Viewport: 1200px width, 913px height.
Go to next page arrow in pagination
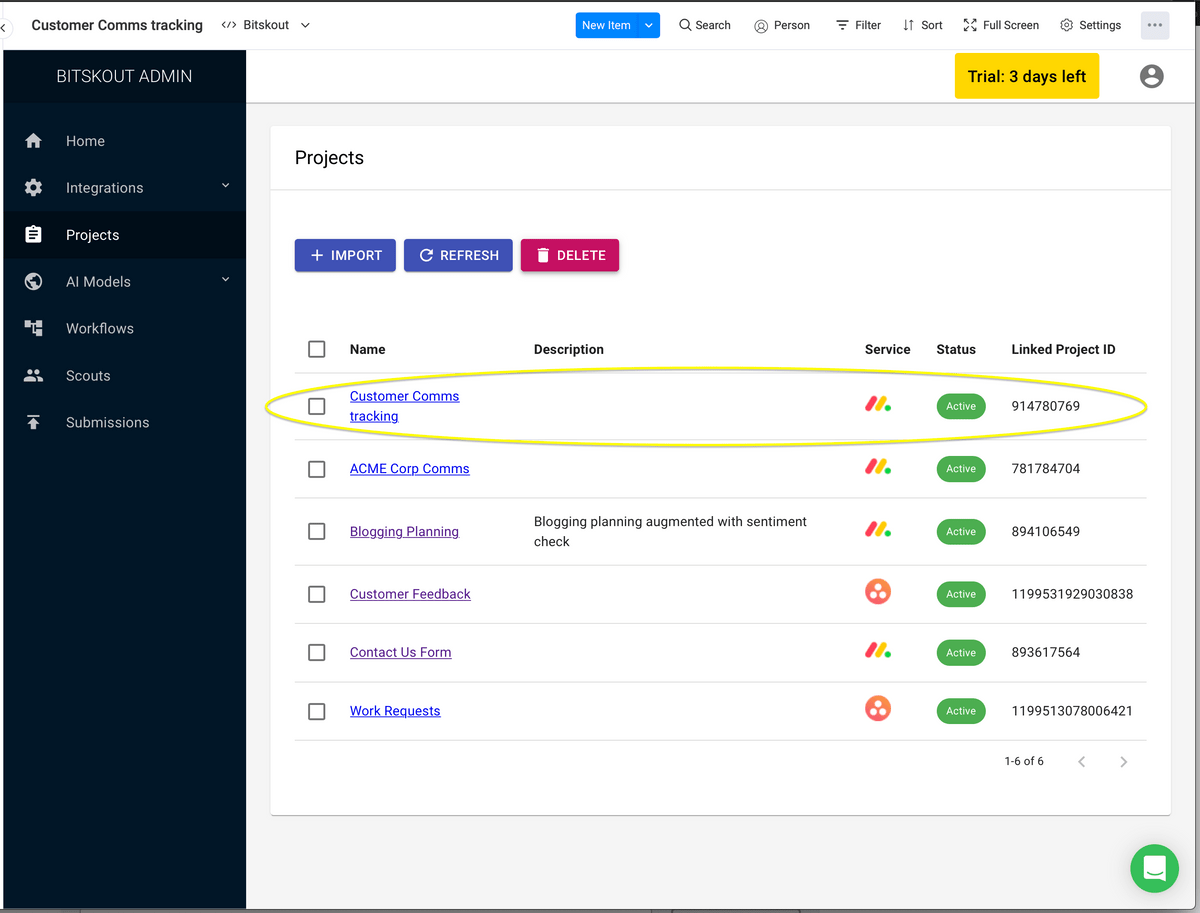[1123, 762]
